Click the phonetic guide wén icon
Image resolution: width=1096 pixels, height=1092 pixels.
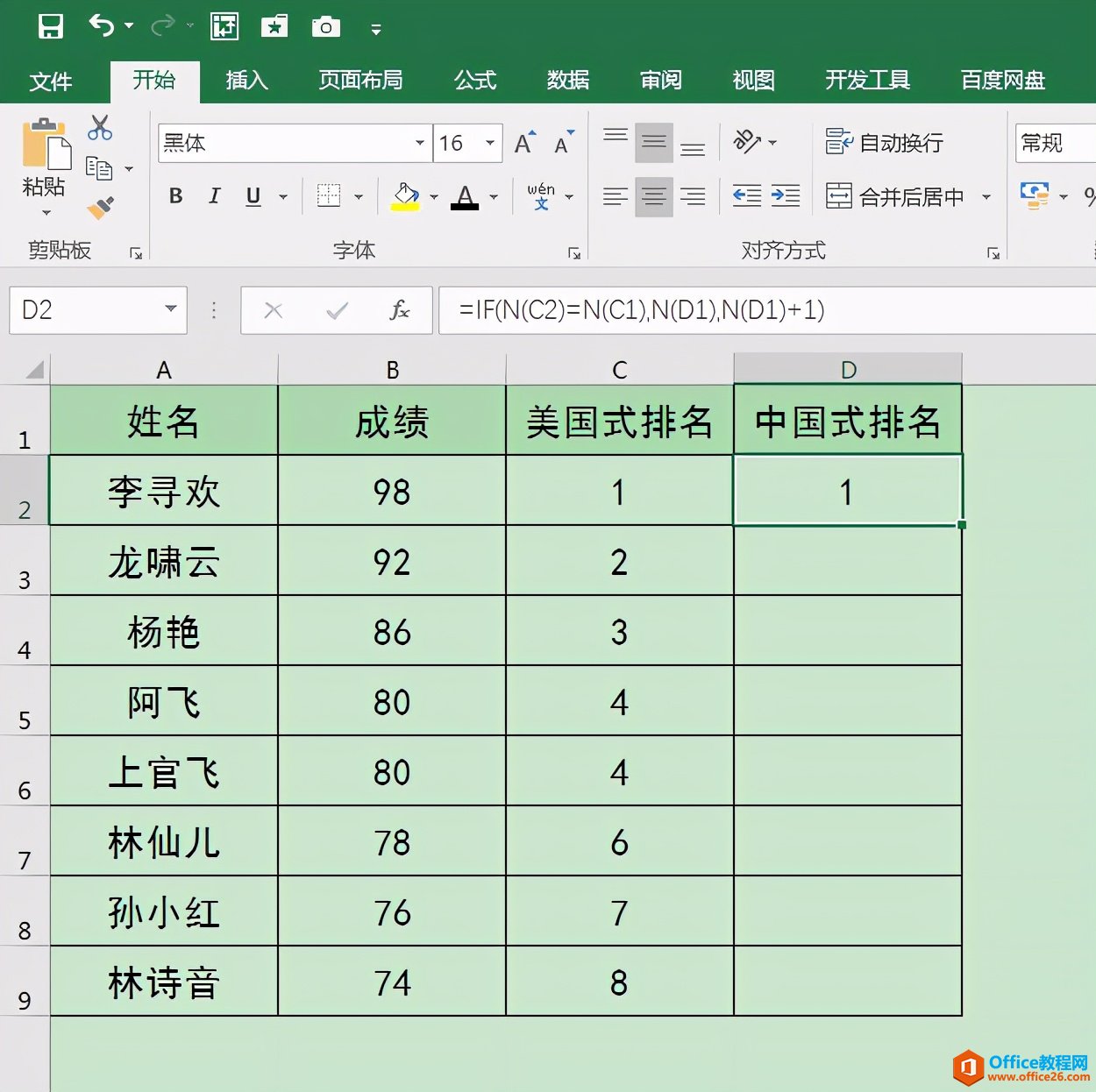pyautogui.click(x=541, y=196)
